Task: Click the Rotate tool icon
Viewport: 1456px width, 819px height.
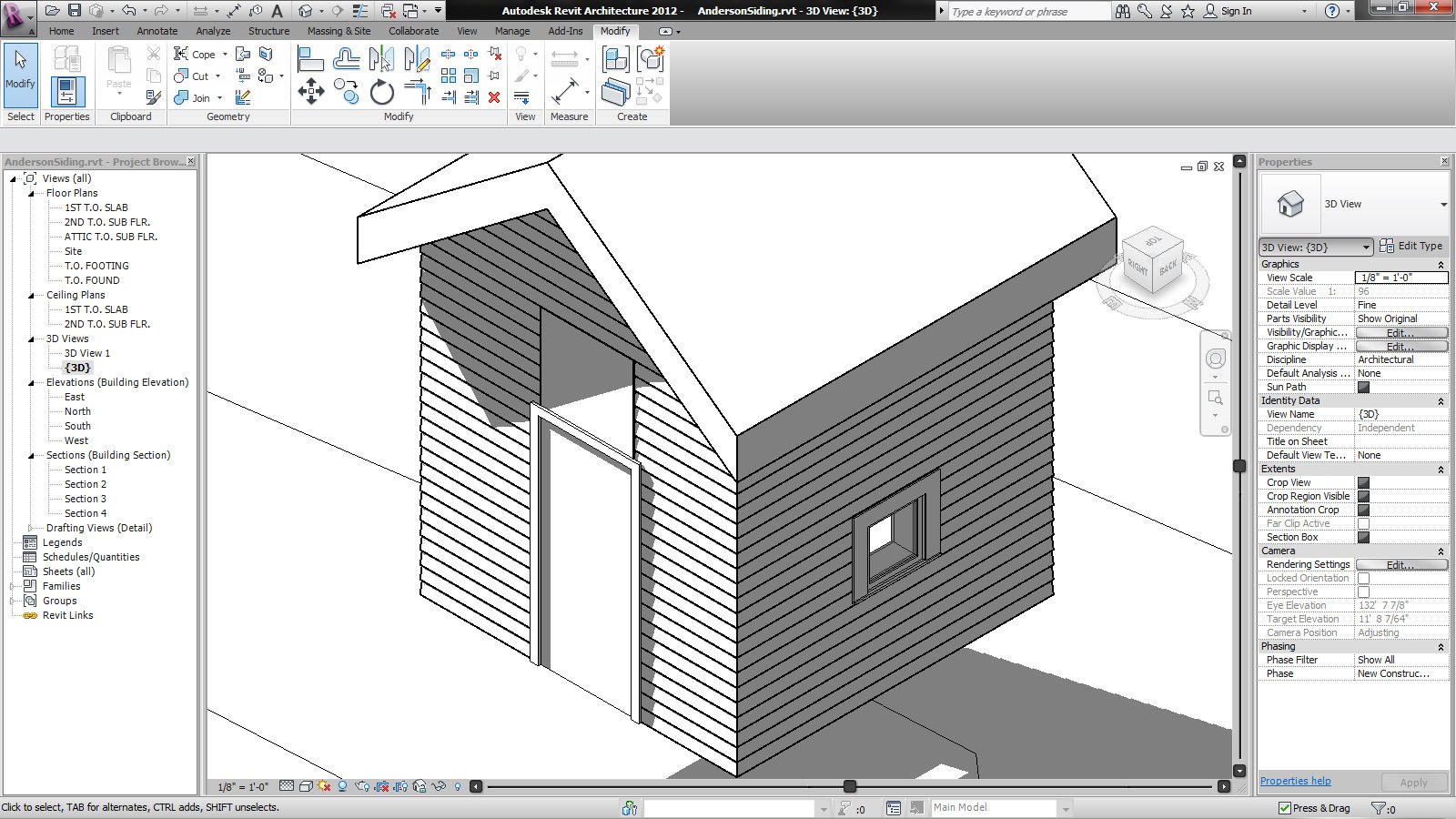Action: 382,92
